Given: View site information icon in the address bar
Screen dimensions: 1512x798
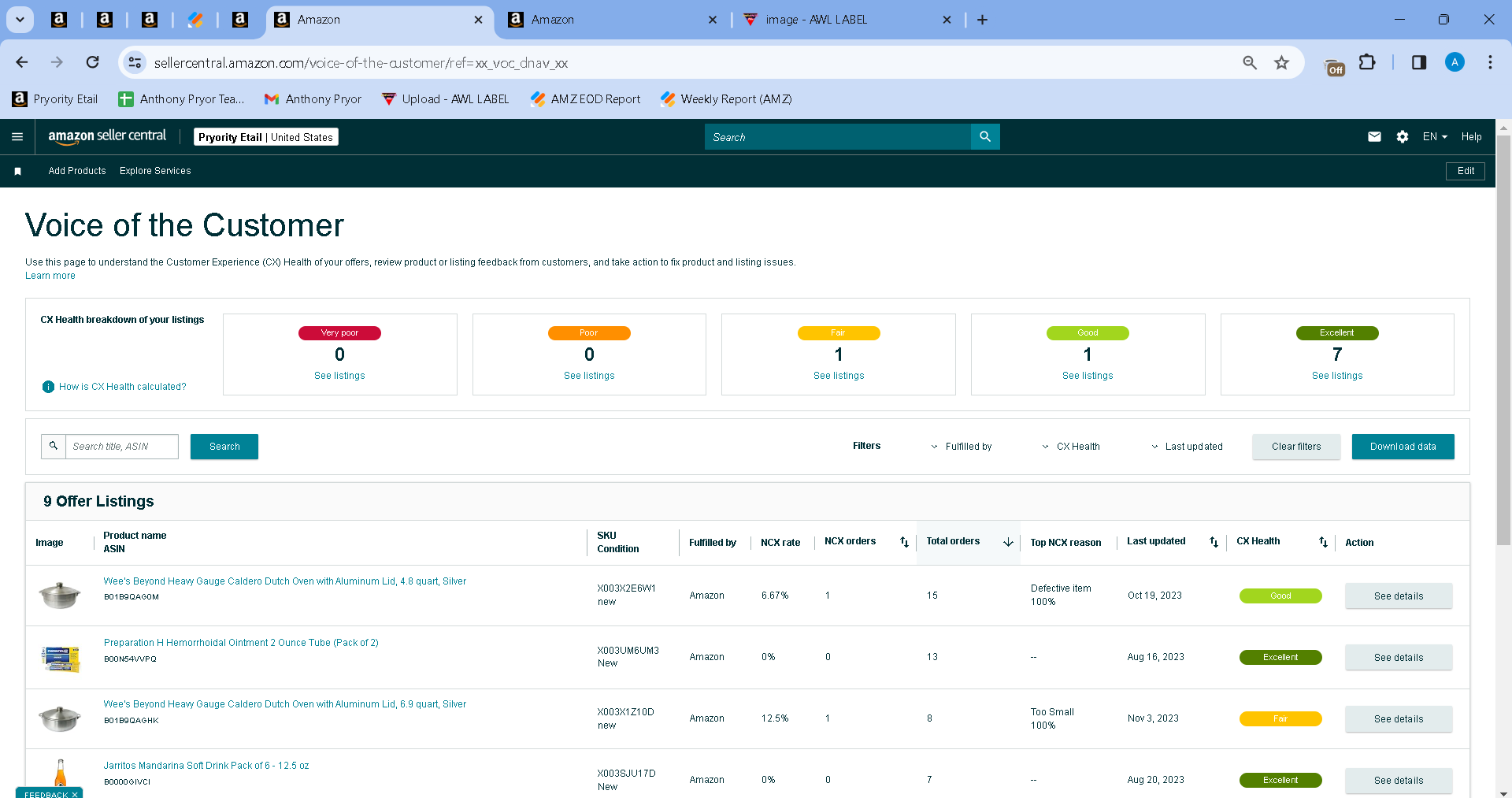Looking at the screenshot, I should click(135, 62).
